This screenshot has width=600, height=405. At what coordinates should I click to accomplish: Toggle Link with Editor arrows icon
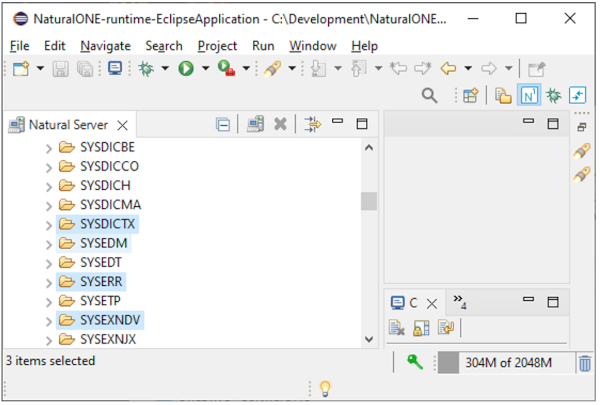[313, 124]
